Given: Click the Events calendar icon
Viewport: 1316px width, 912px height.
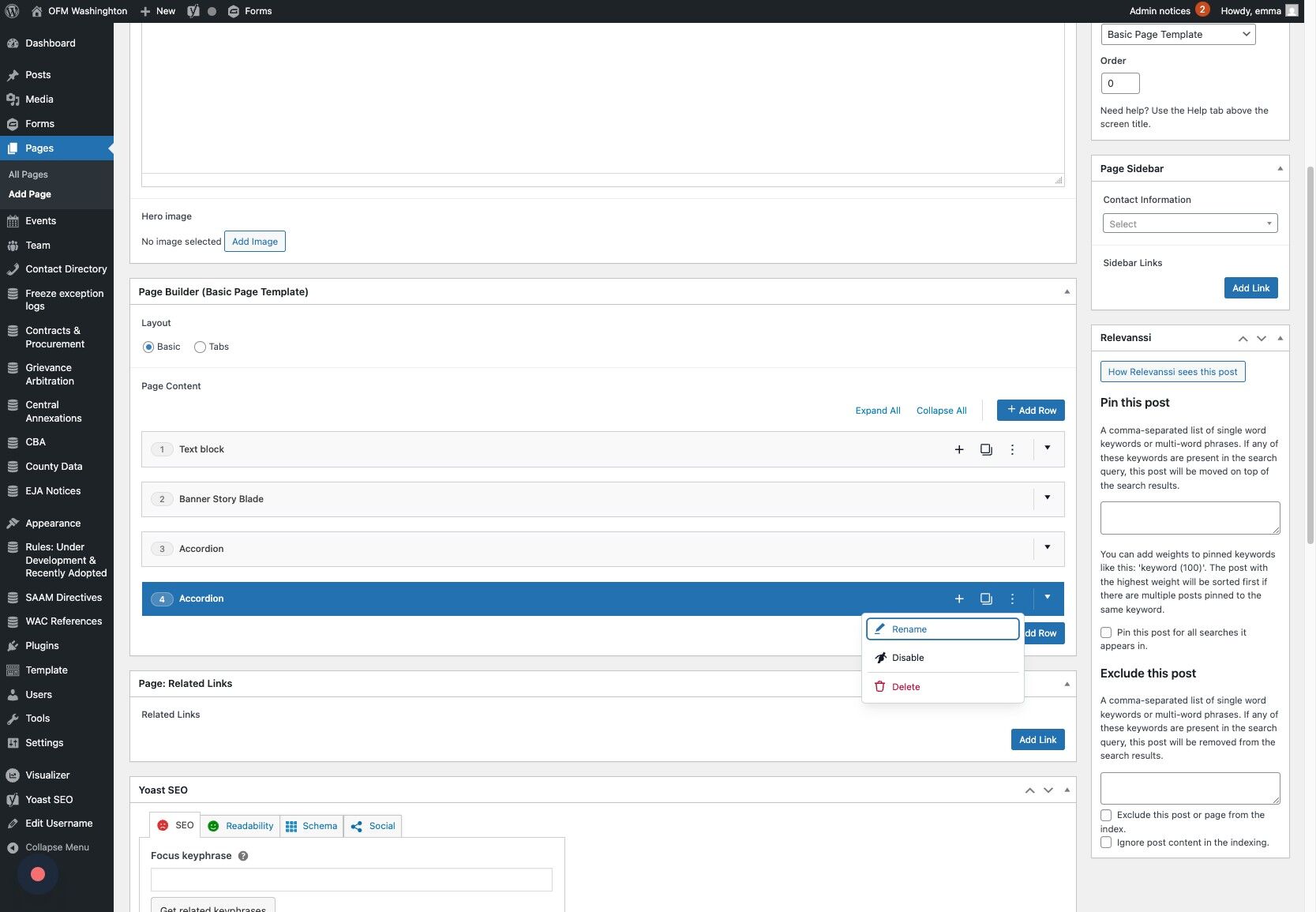Looking at the screenshot, I should 13,221.
